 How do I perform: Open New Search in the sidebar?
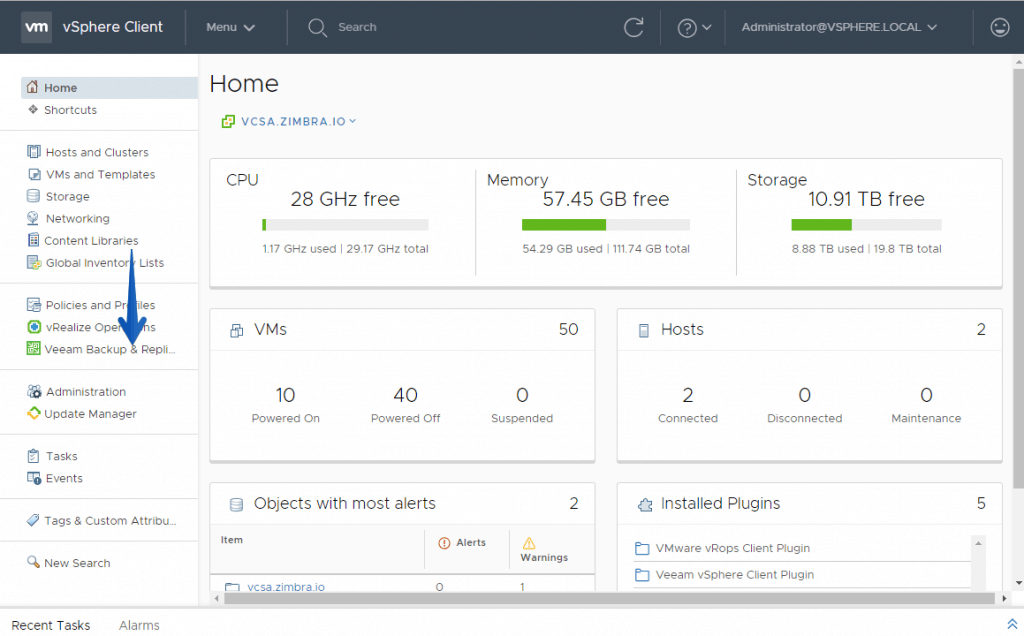(77, 563)
